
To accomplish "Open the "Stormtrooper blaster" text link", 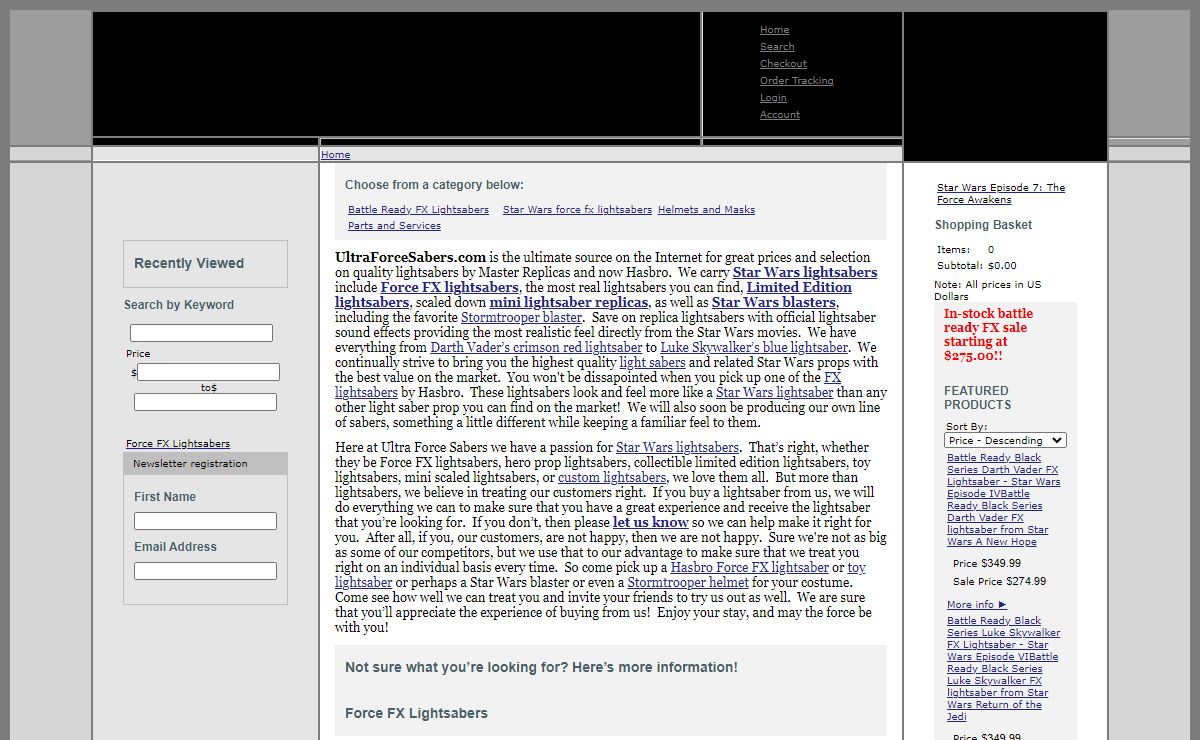I will [x=521, y=318].
